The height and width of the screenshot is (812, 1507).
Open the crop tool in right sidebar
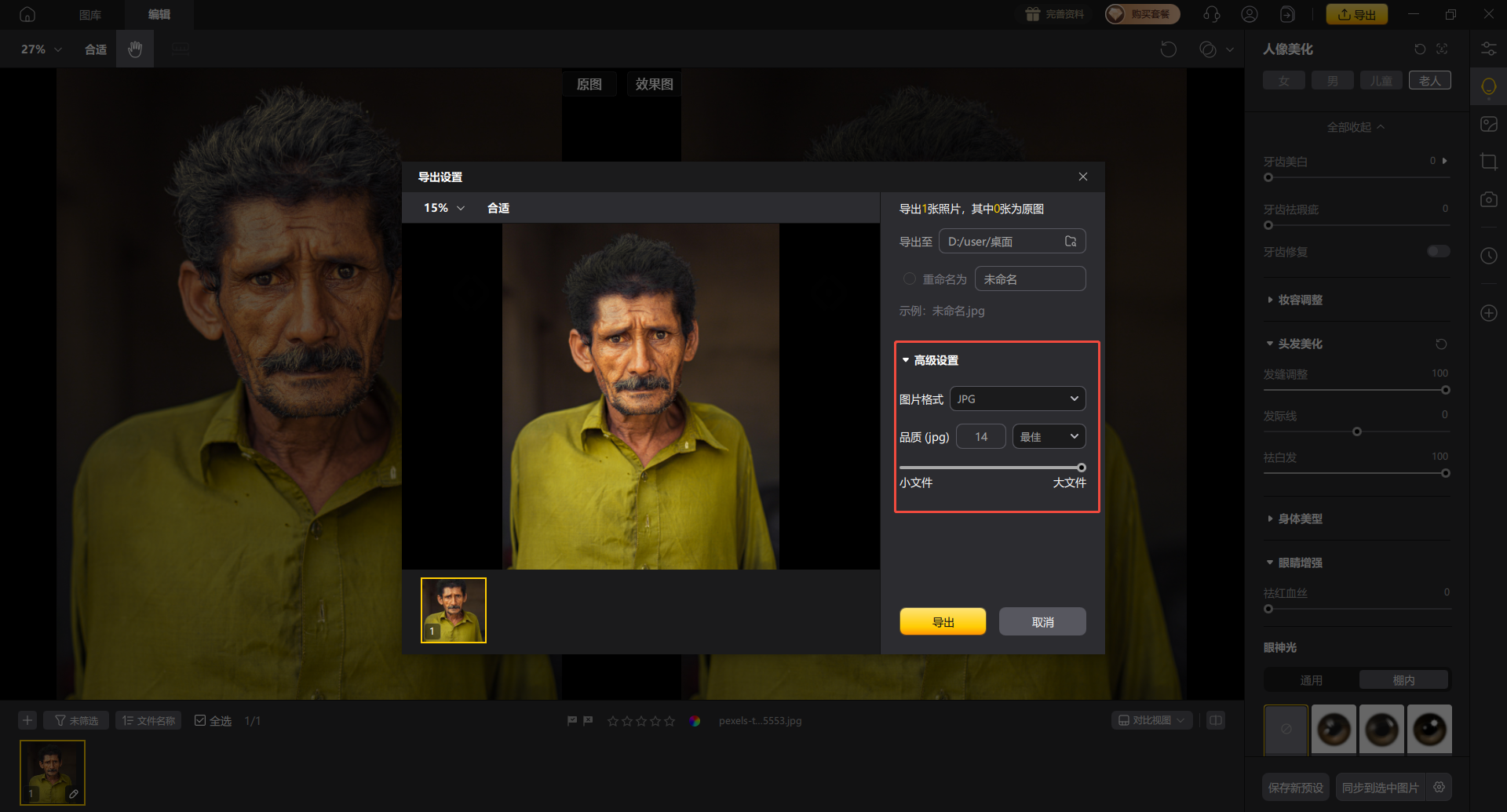tap(1488, 162)
